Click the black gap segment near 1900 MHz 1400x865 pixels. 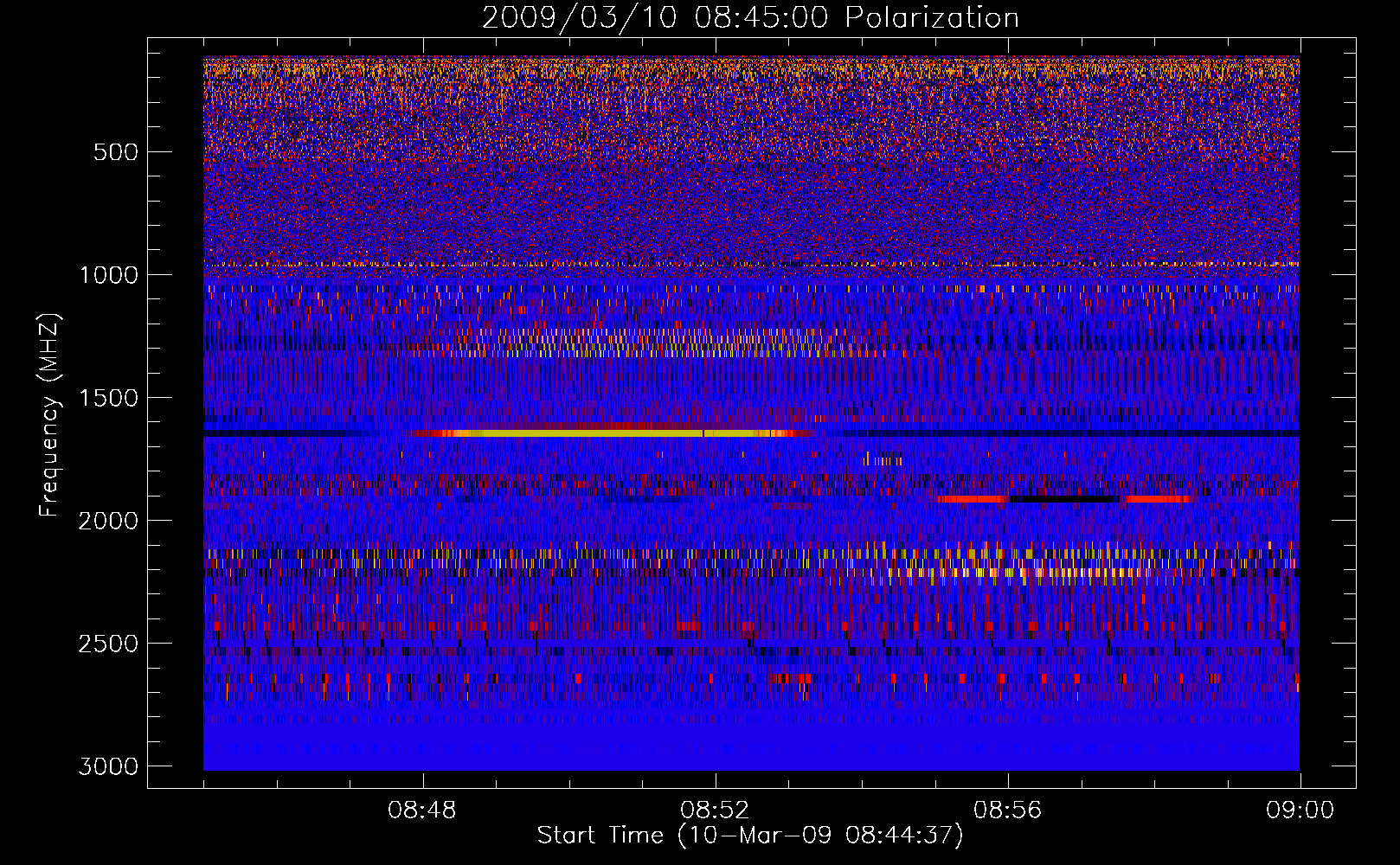[1066, 499]
